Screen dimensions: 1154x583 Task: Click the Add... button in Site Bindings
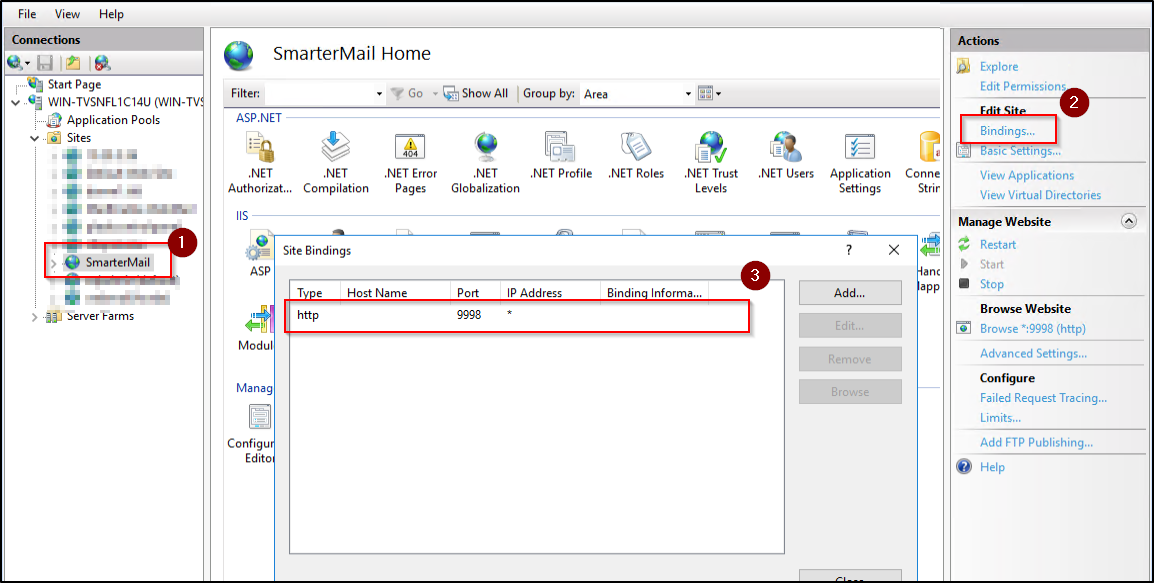click(x=849, y=293)
